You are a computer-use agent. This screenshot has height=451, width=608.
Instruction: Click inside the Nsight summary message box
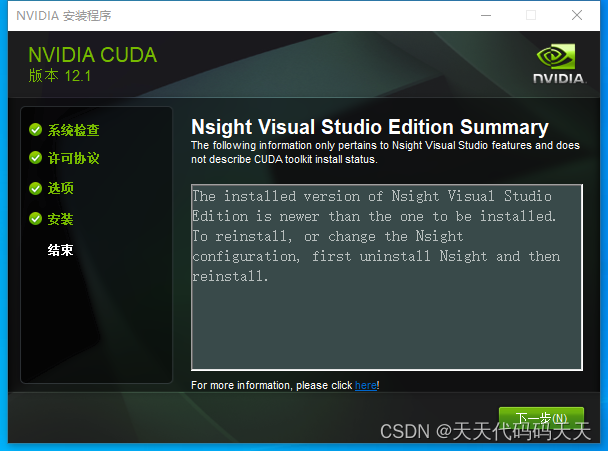click(x=387, y=277)
